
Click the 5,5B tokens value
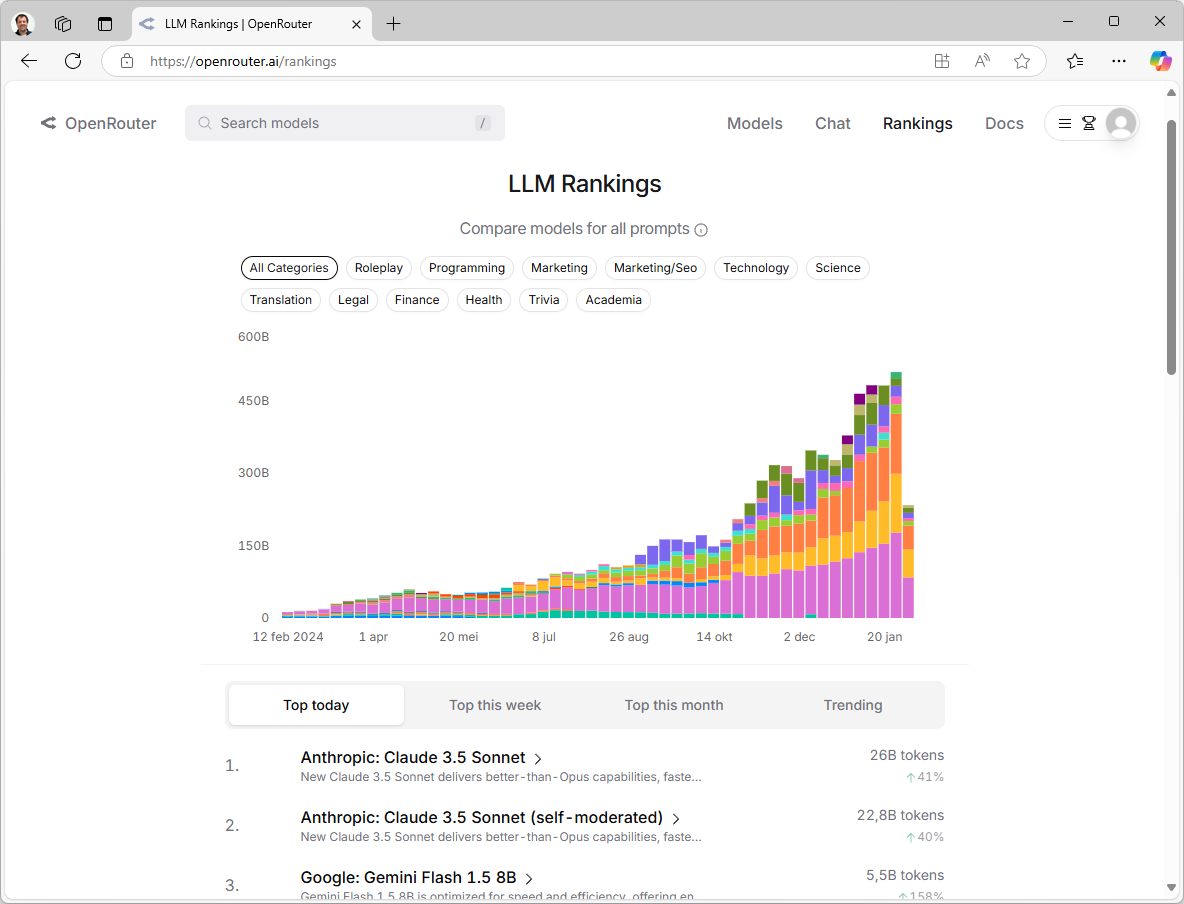point(905,875)
